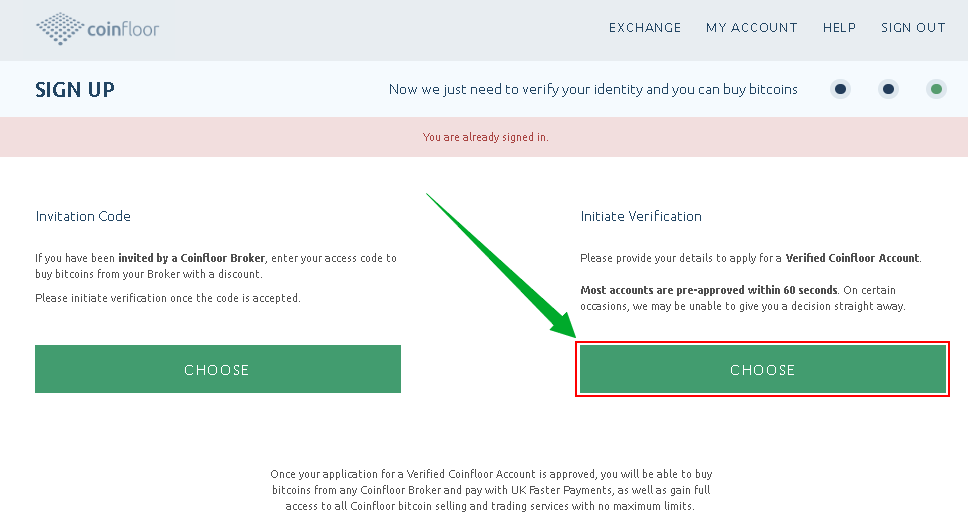Image resolution: width=968 pixels, height=528 pixels.
Task: Choose the Invitation Code option
Action: click(x=218, y=369)
